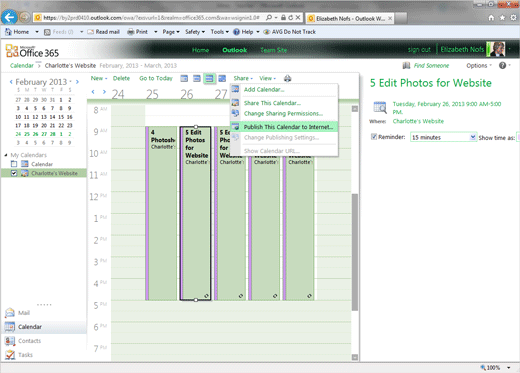
Task: Click the Home tab in Office 365 header
Action: [200, 50]
